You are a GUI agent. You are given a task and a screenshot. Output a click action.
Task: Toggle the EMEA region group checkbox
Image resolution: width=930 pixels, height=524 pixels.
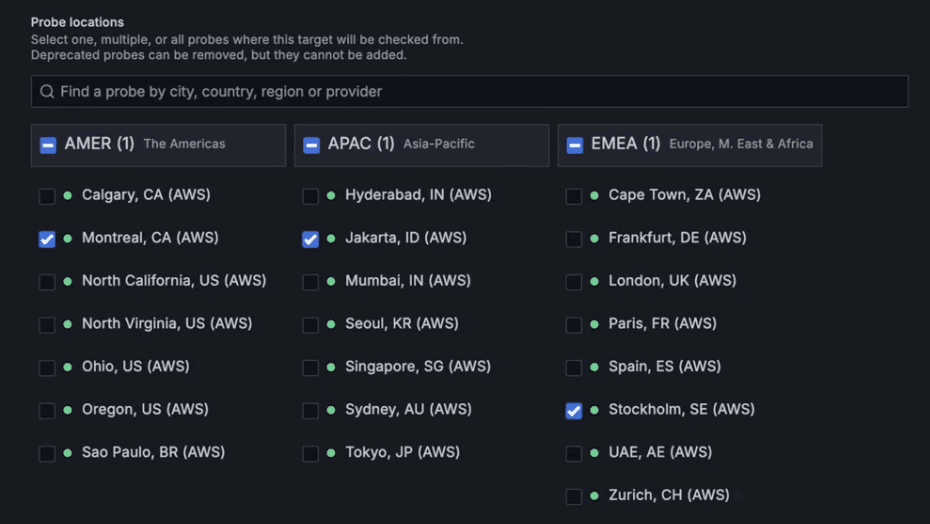coord(575,145)
